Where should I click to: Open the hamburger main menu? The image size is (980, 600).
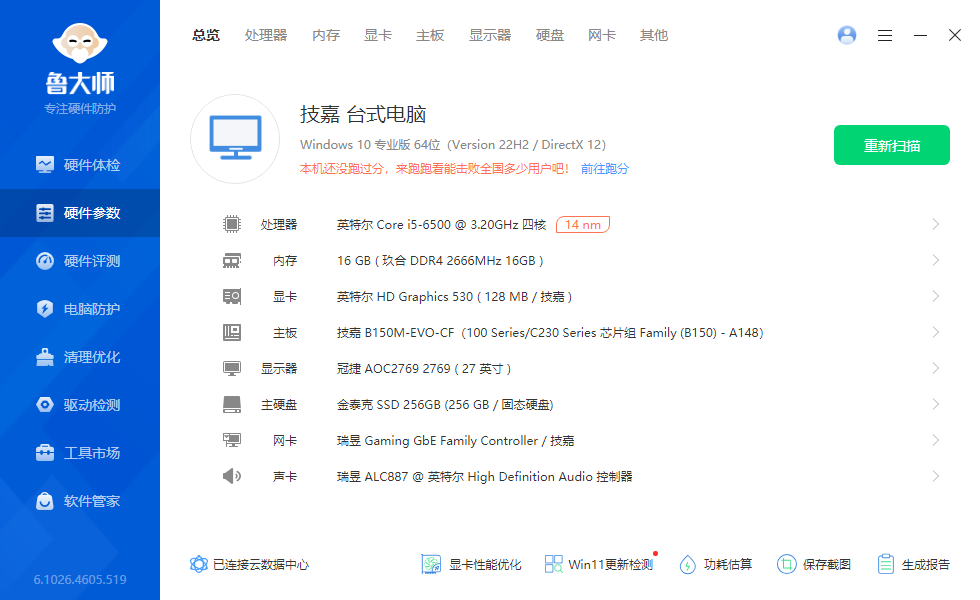tap(884, 36)
